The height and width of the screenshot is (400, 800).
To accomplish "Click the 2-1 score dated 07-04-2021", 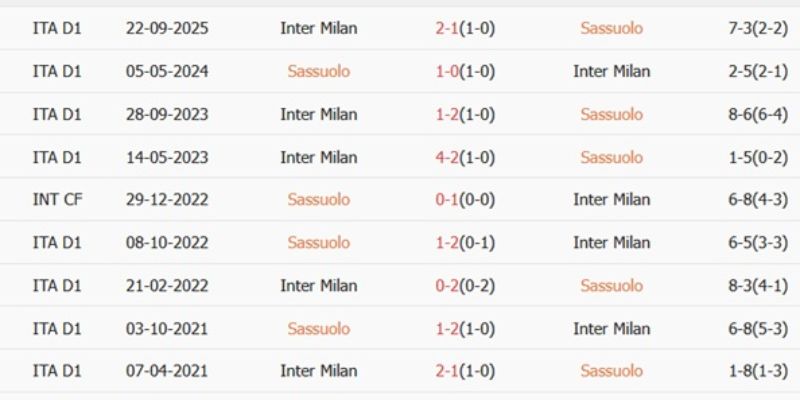I will click(447, 372).
